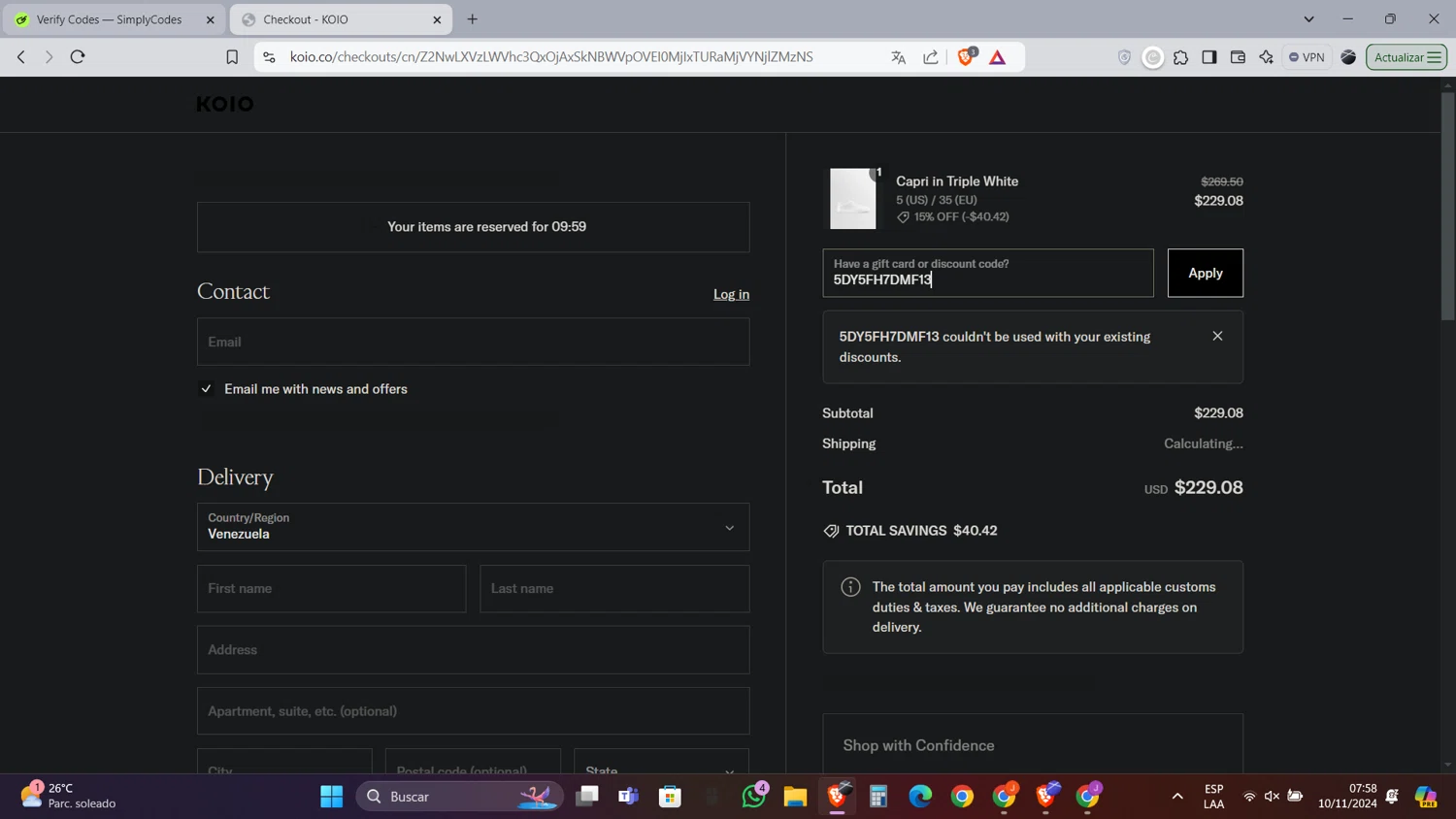Open the clock showing 07:58
Screen dimensions: 1456x819
click(1347, 796)
